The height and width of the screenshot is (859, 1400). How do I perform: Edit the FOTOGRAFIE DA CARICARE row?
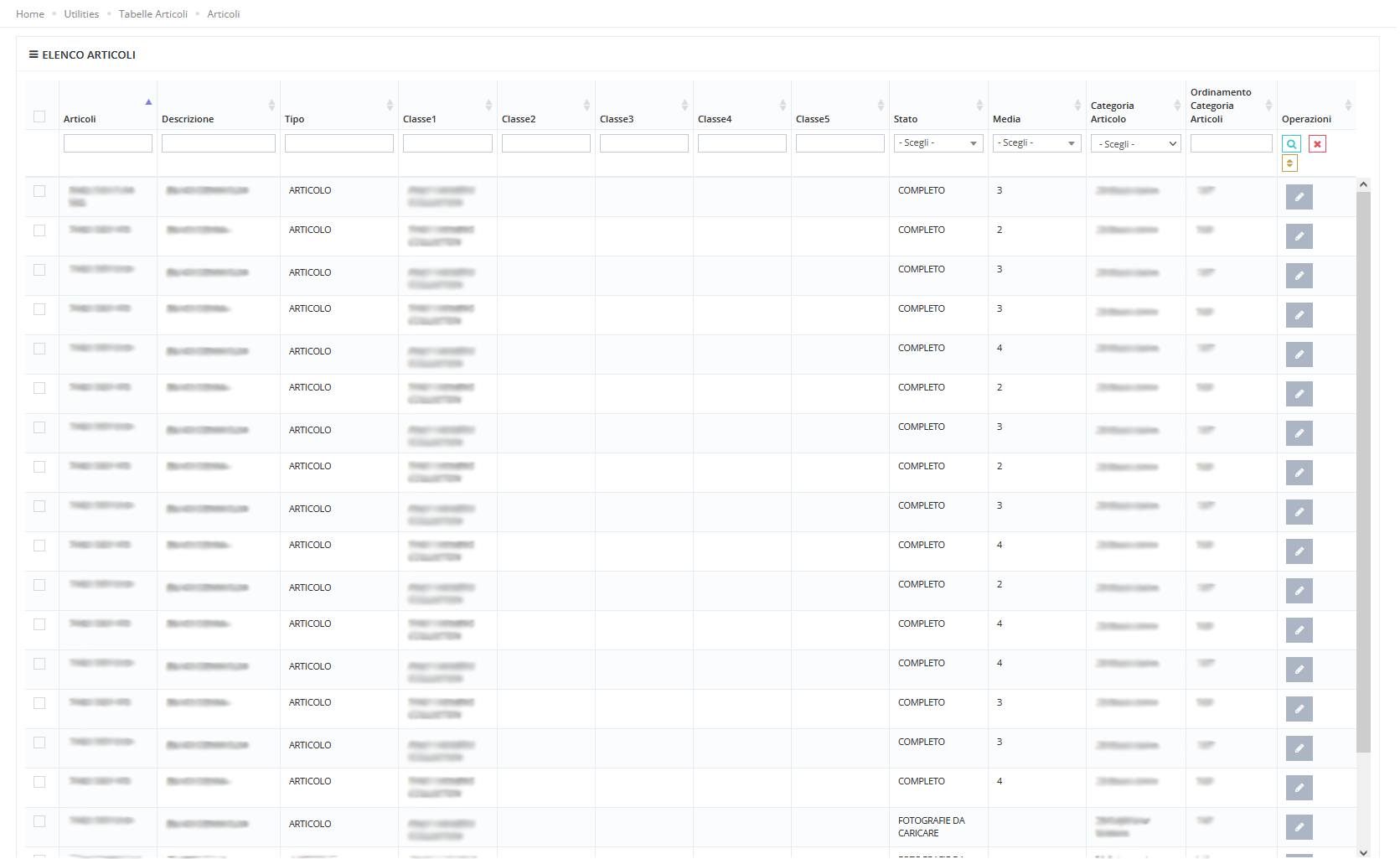[x=1299, y=827]
